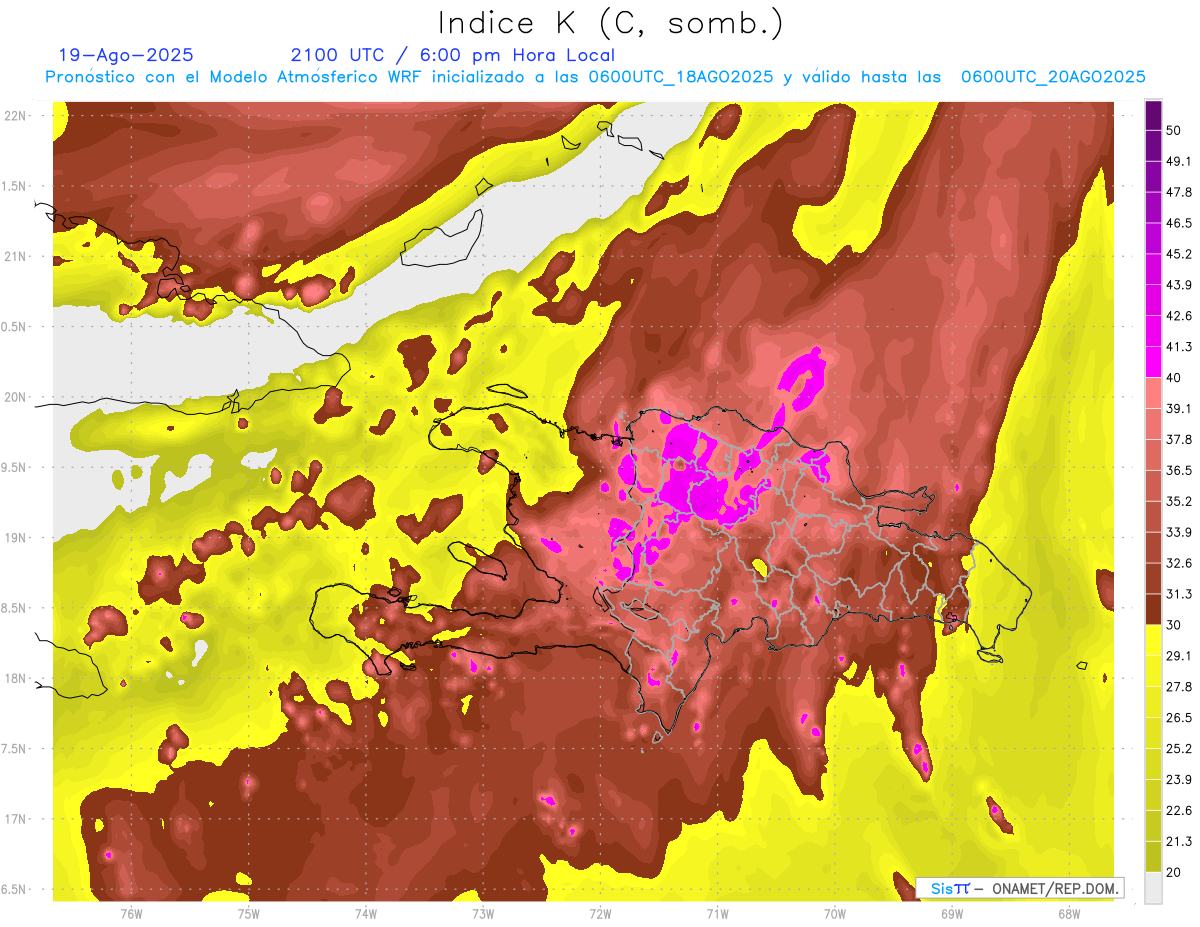The image size is (1200, 927).
Task: Click the magenta colorbar segment between 40 and 41.3
Action: coord(1153,362)
